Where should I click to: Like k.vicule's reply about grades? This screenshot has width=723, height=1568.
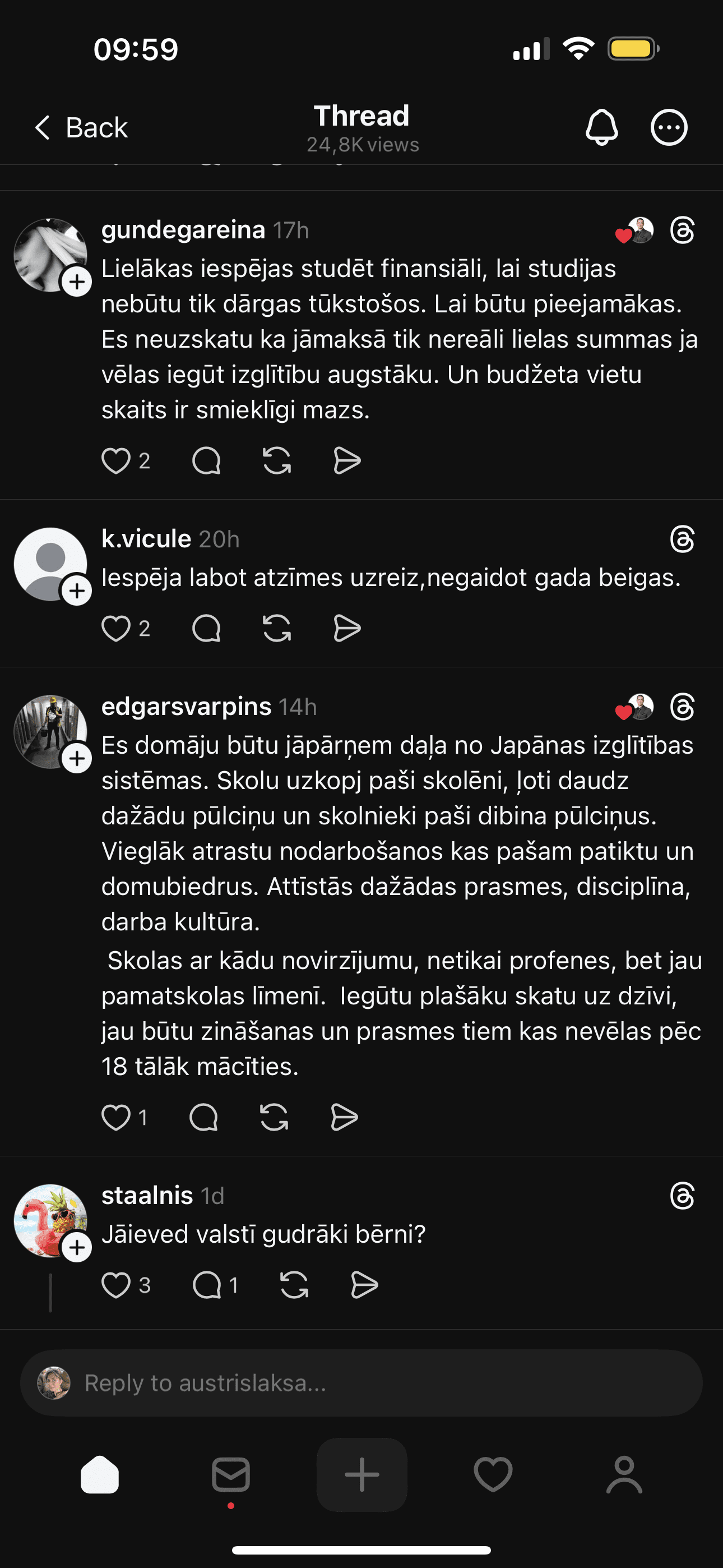click(115, 628)
